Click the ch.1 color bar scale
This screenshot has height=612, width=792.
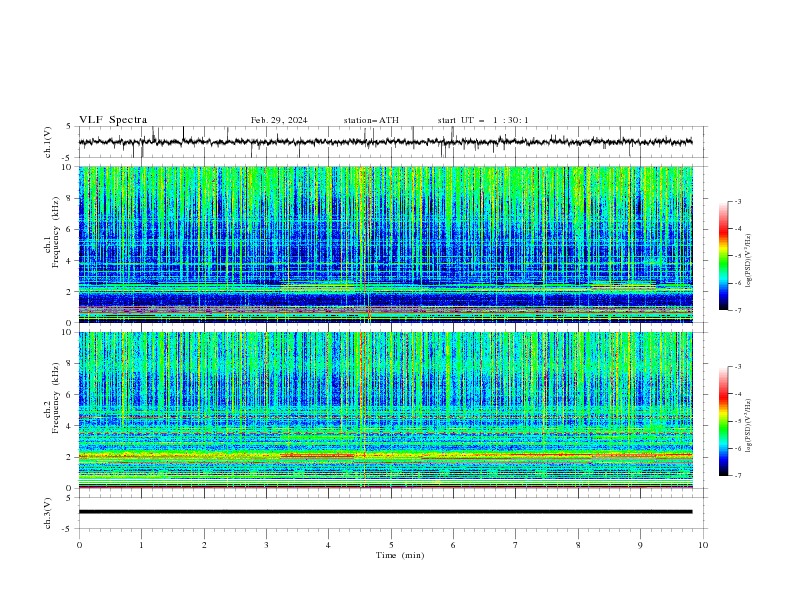pyautogui.click(x=723, y=256)
